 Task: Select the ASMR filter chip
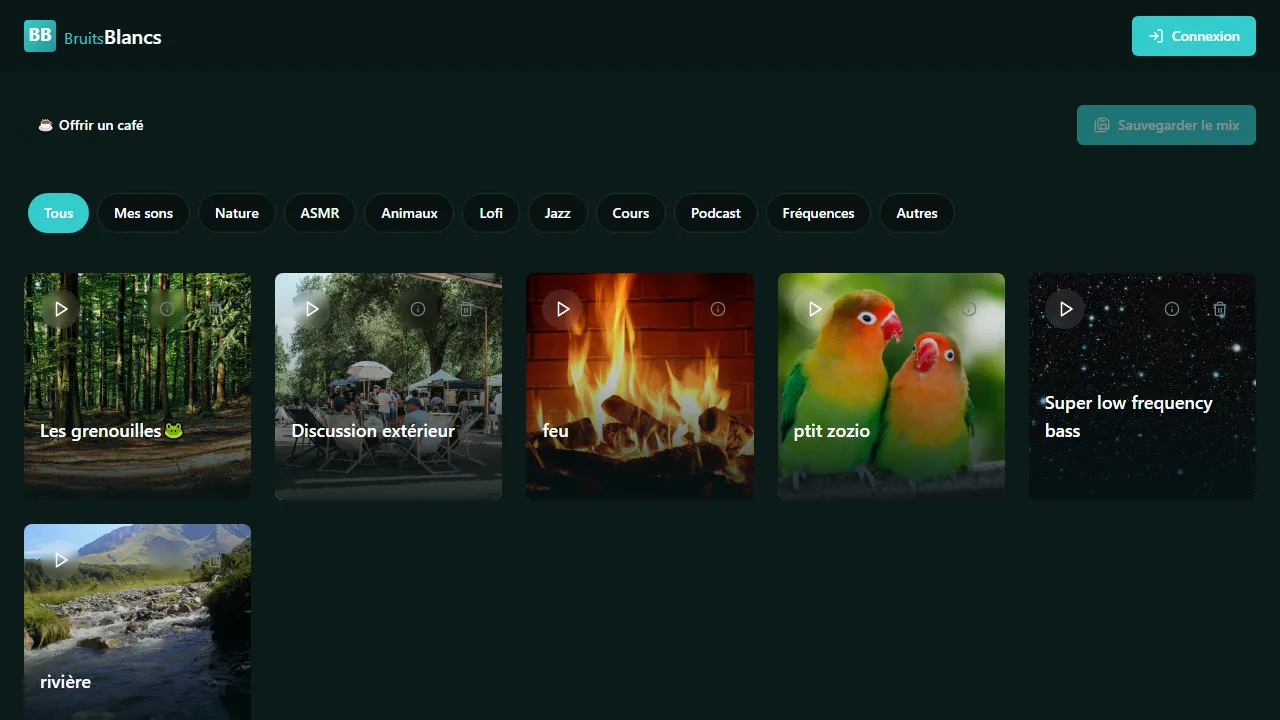(x=320, y=213)
